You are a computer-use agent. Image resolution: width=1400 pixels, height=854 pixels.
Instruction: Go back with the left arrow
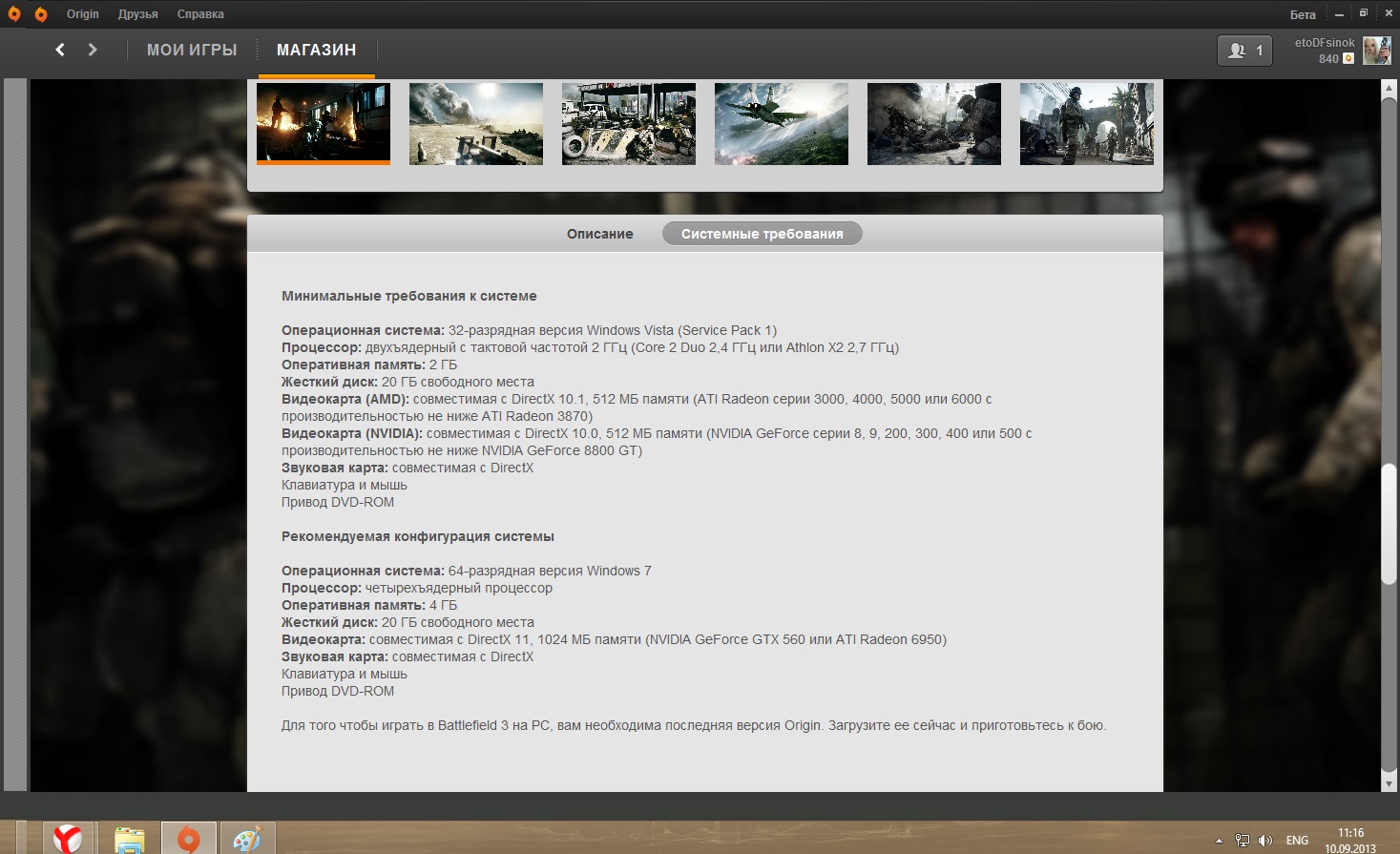[x=60, y=50]
